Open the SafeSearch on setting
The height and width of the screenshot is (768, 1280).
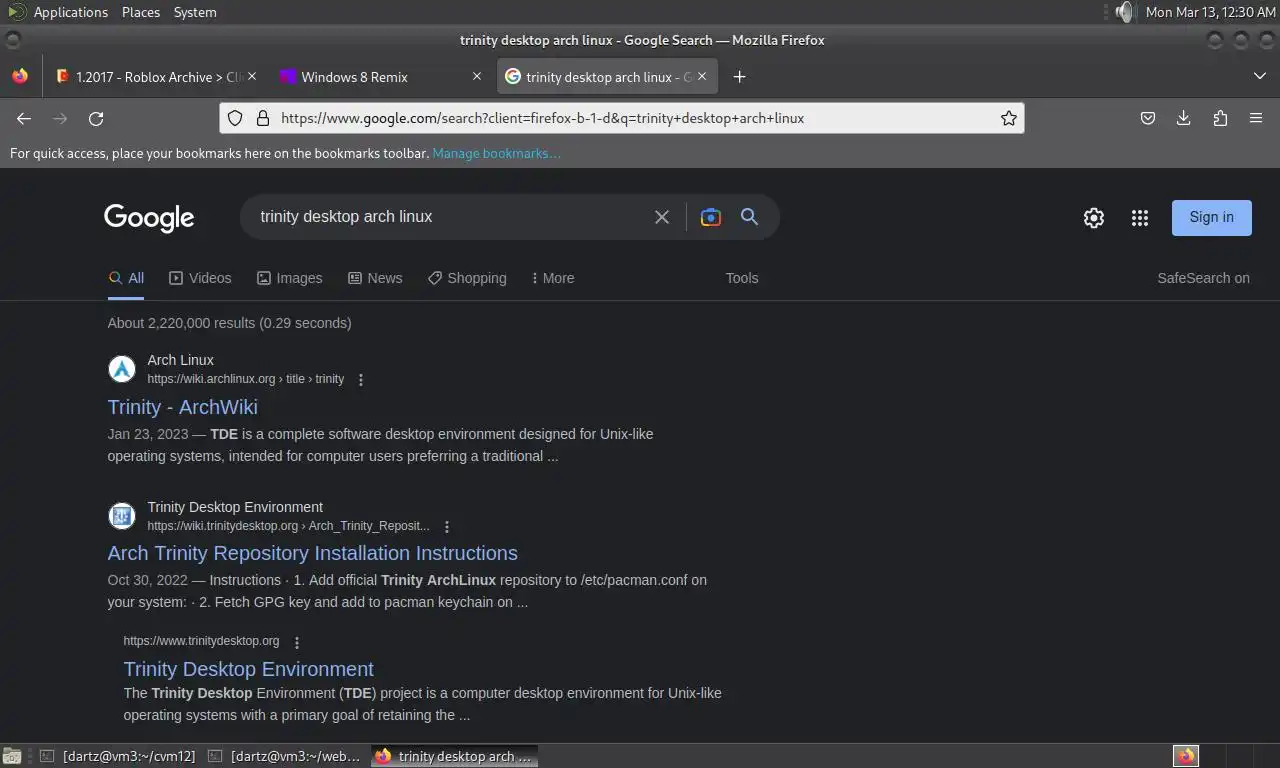coord(1203,278)
